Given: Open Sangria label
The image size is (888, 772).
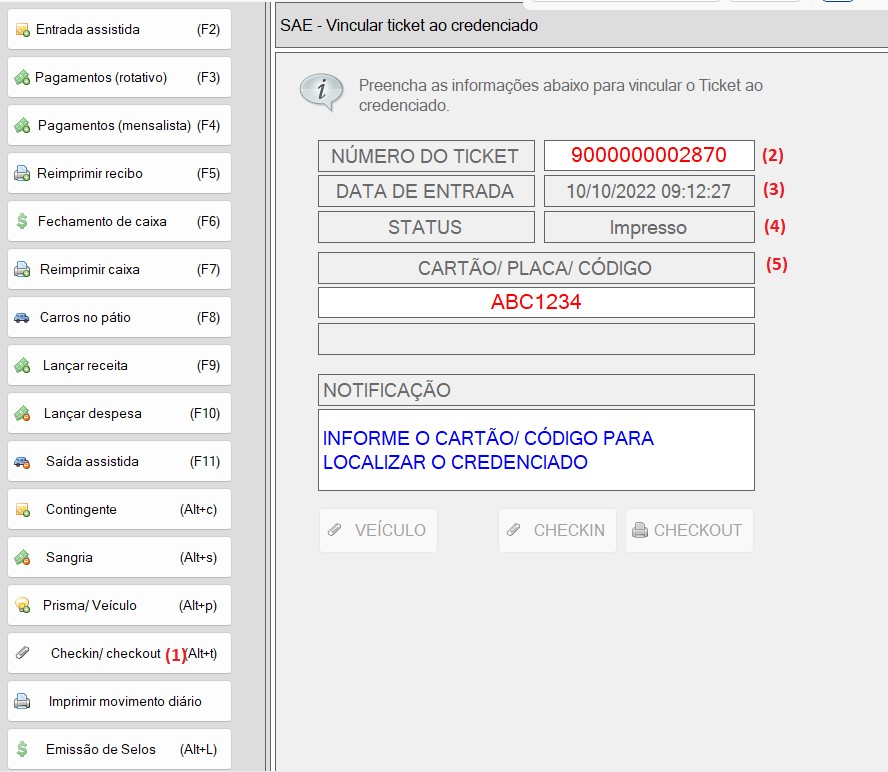Looking at the screenshot, I should 69,558.
